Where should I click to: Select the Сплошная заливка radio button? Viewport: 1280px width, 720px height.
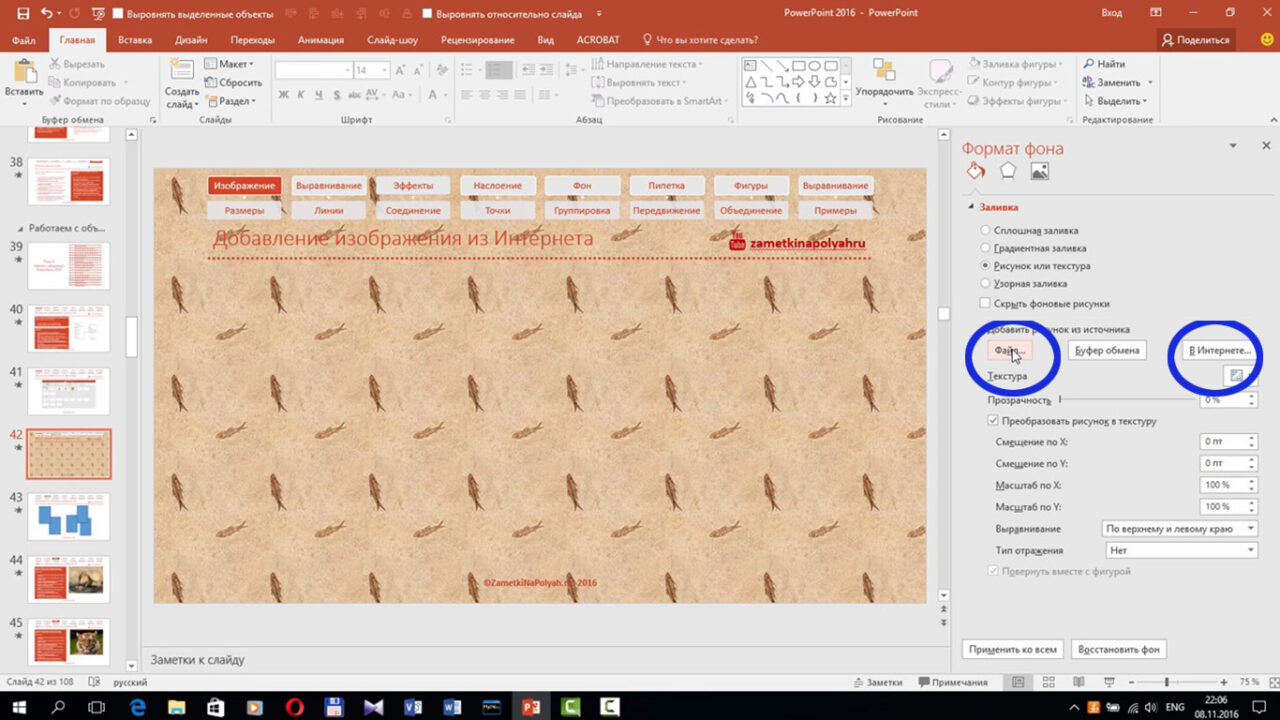(x=985, y=230)
